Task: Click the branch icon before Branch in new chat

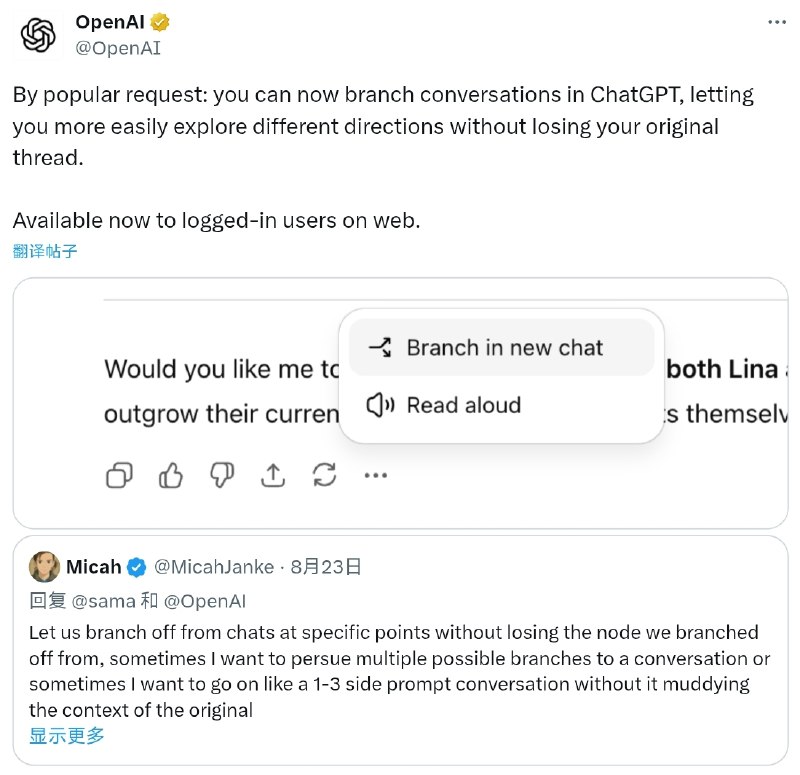Action: [378, 347]
